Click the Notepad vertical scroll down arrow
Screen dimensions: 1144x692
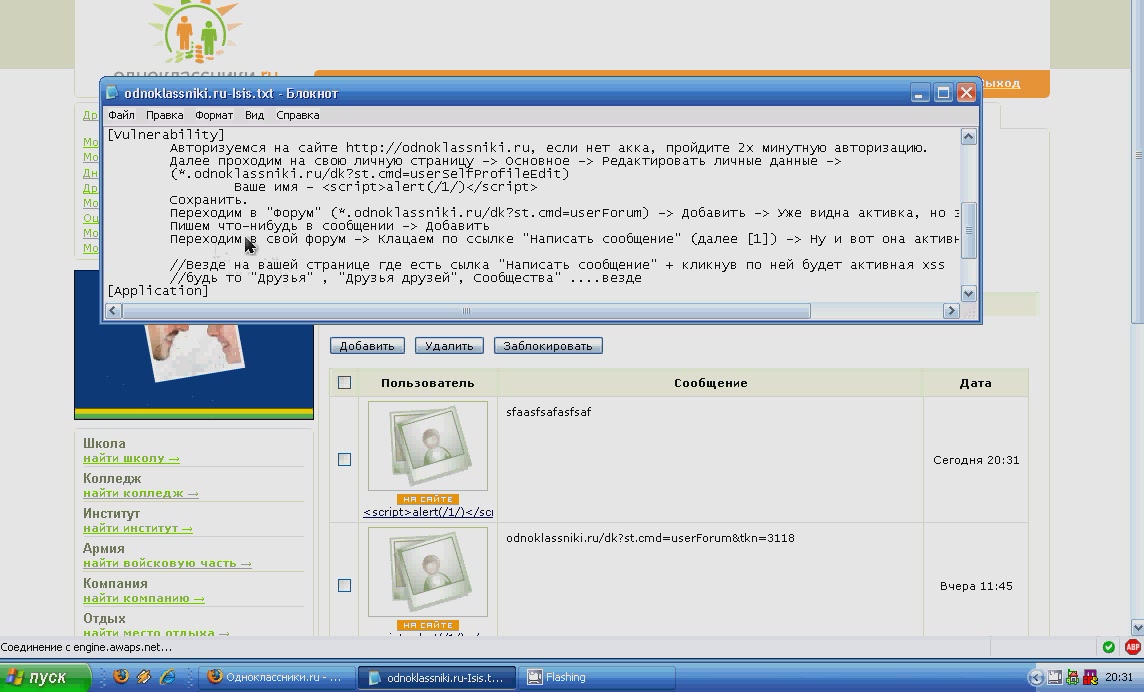pos(968,293)
